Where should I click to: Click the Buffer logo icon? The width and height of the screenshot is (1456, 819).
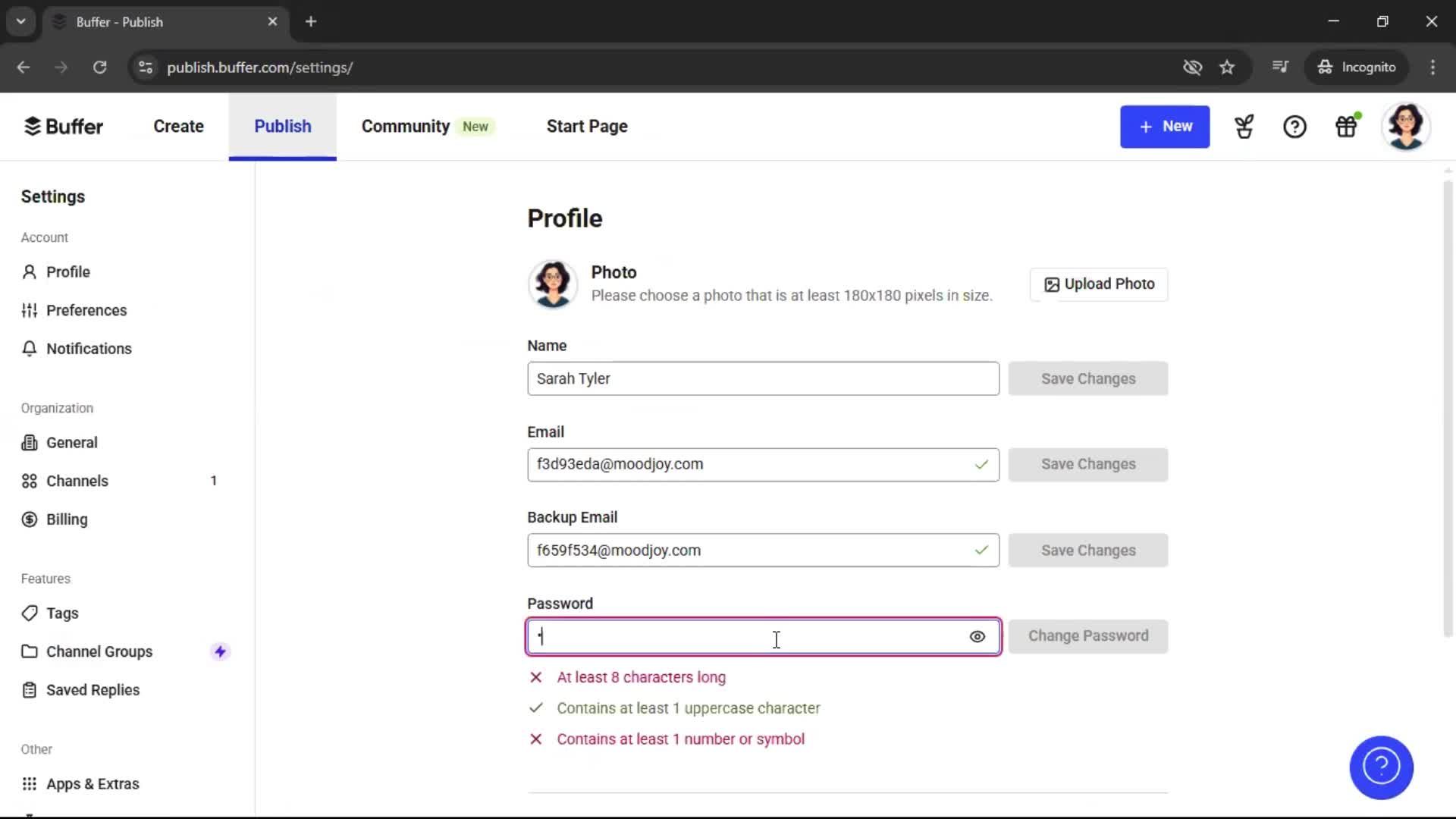(x=32, y=126)
